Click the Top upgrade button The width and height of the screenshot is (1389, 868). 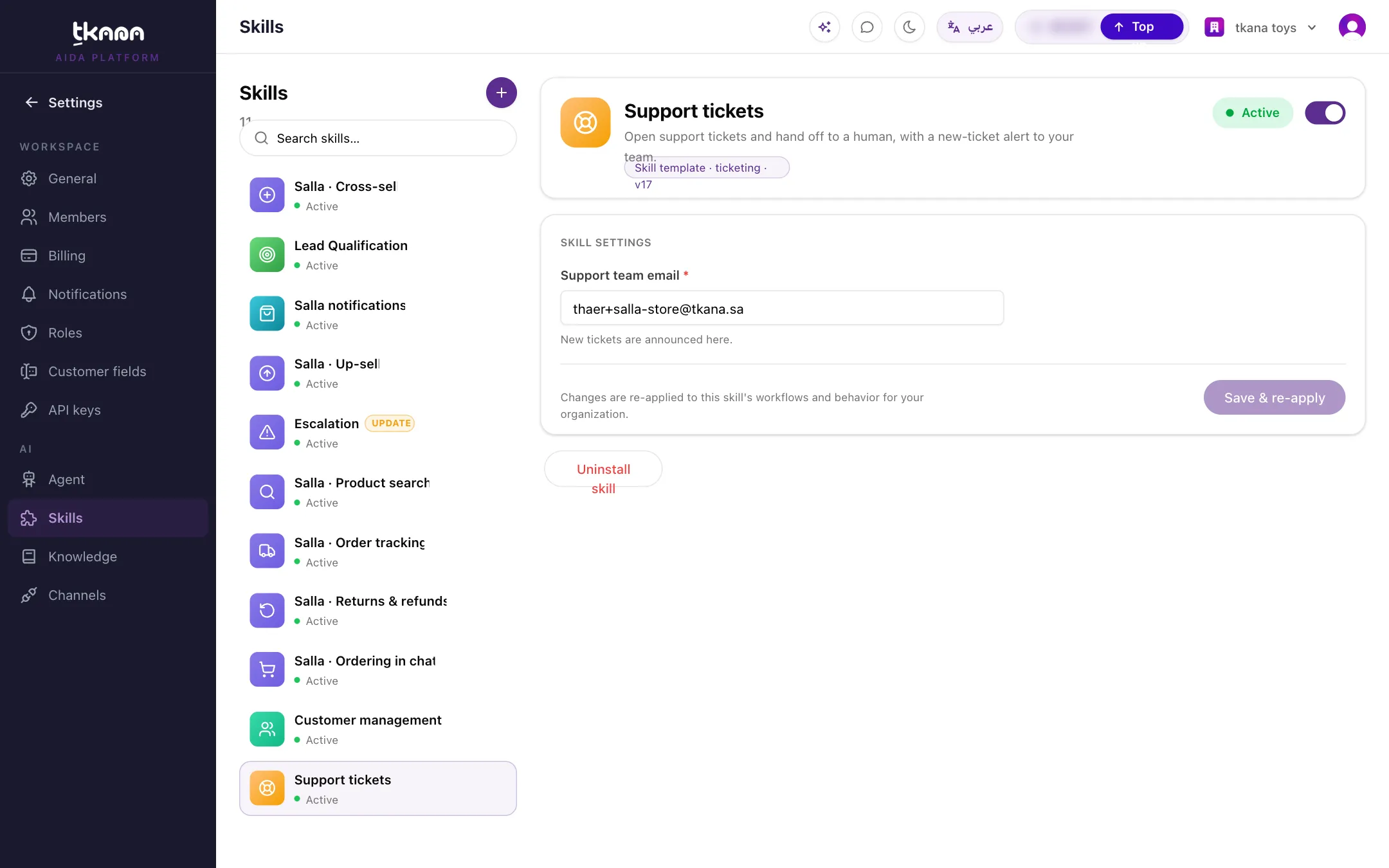(1141, 27)
